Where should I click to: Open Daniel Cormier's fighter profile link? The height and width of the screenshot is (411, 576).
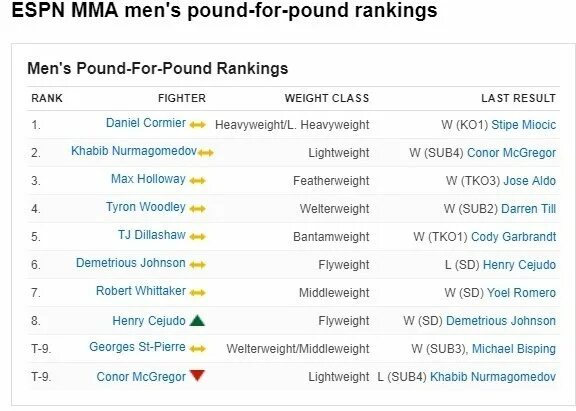146,123
